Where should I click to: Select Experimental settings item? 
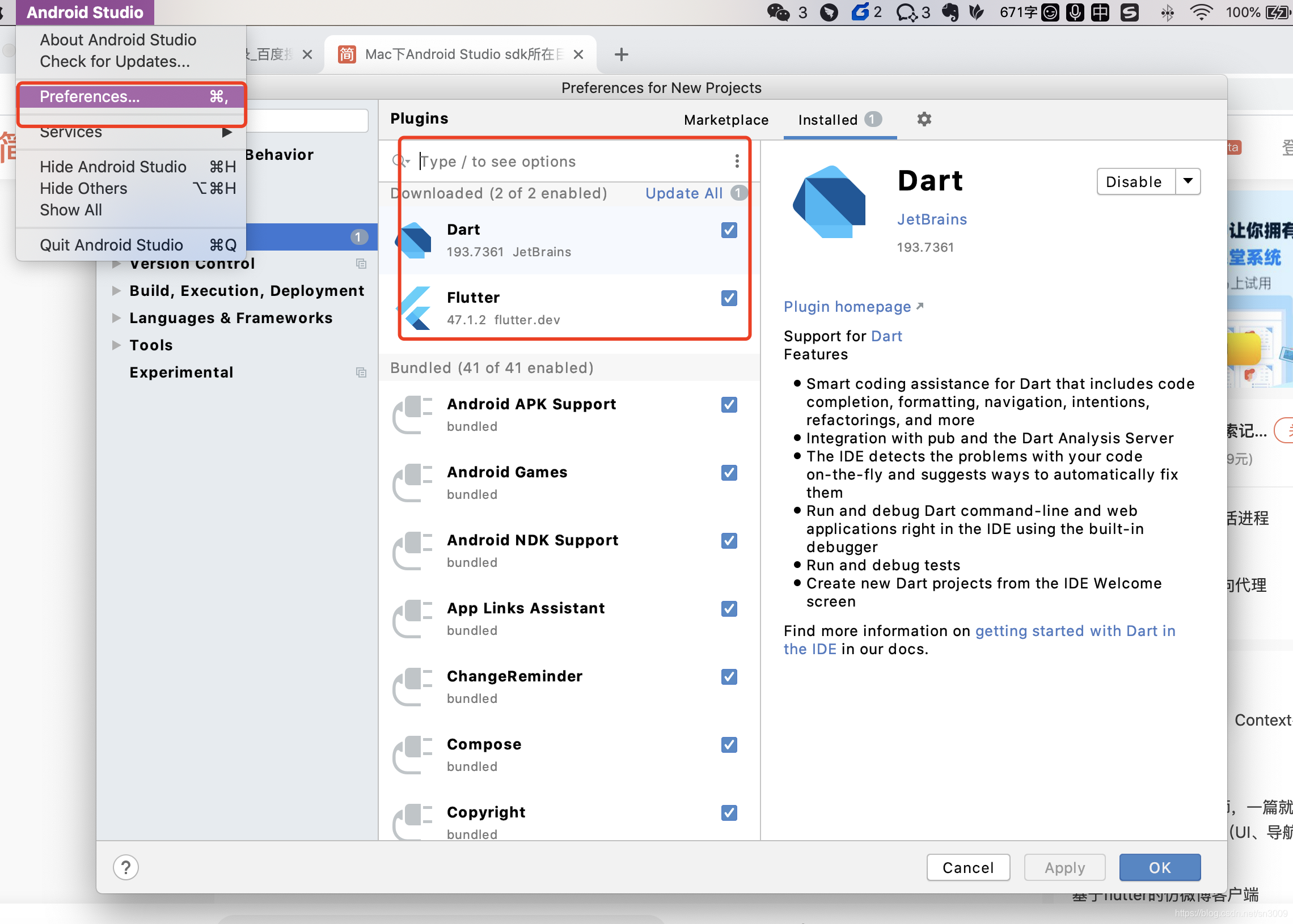181,372
